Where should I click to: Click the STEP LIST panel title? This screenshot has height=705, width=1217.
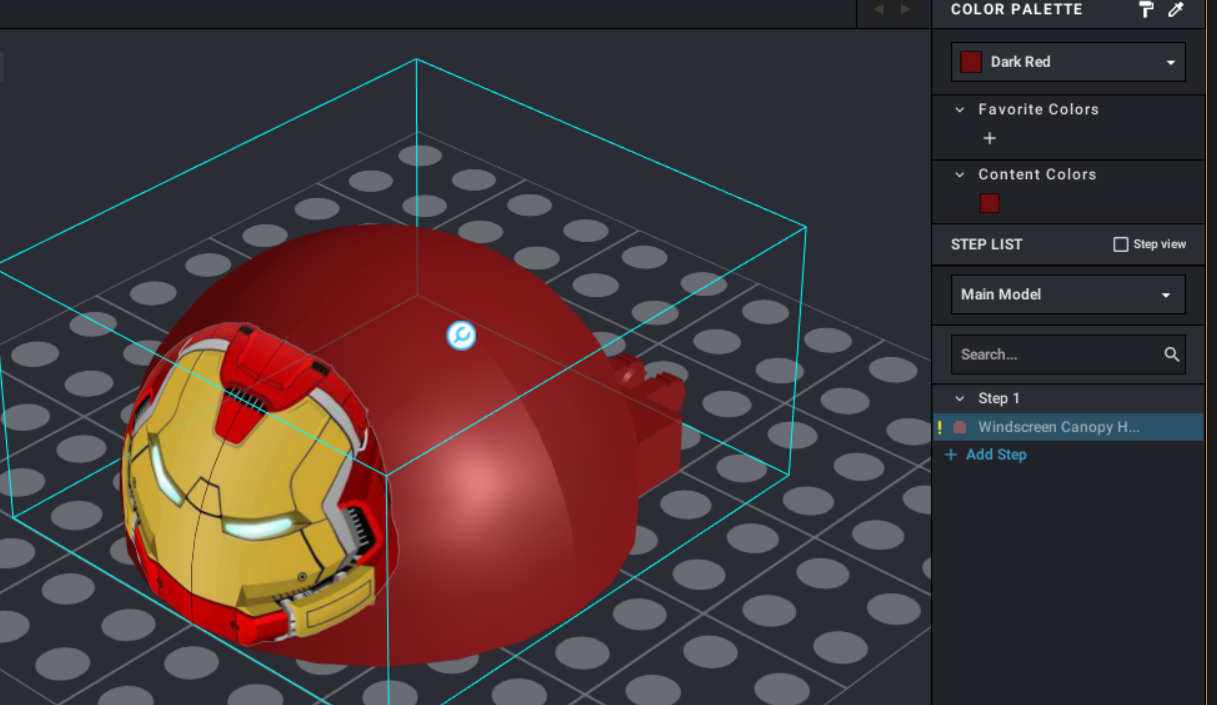(987, 244)
